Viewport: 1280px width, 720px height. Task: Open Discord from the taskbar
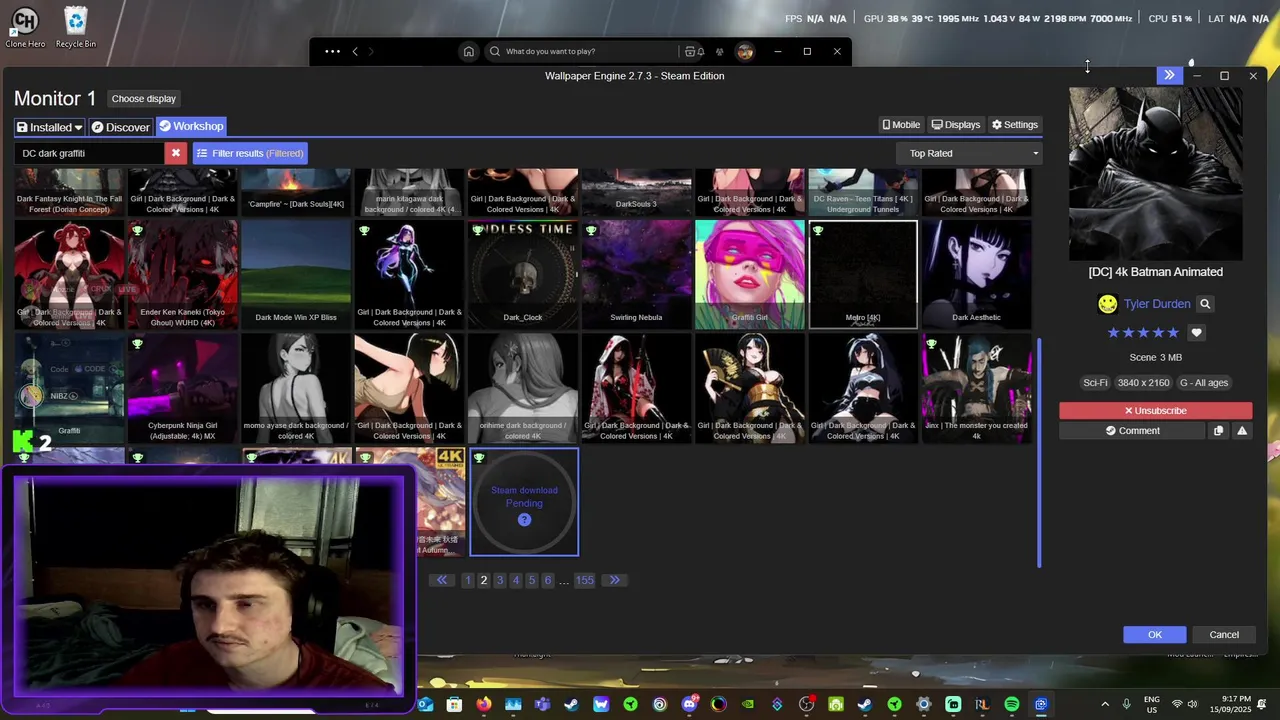pos(689,704)
